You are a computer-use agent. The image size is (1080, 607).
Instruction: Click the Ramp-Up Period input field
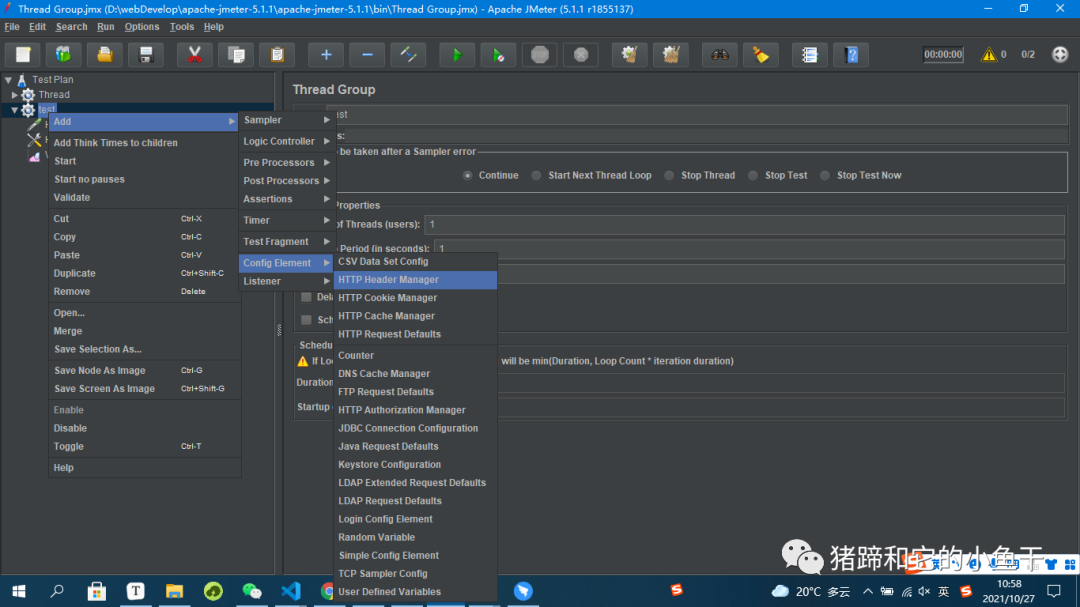pyautogui.click(x=749, y=249)
